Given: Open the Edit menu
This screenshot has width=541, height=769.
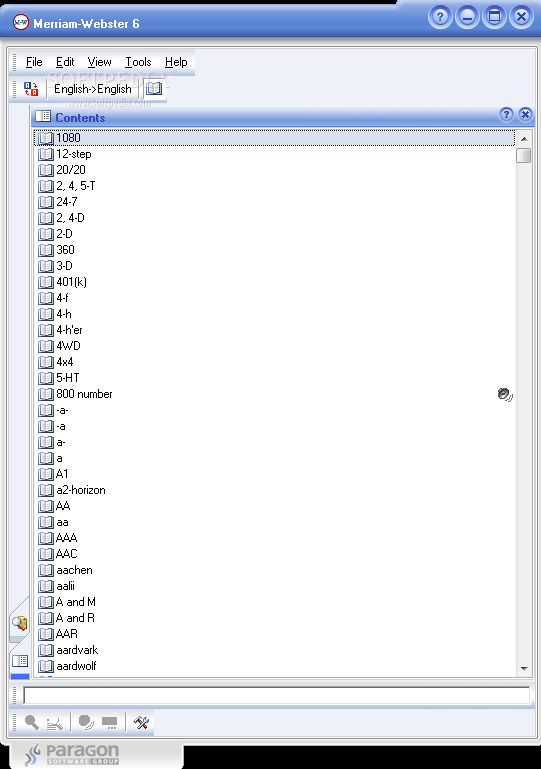Looking at the screenshot, I should [x=65, y=62].
